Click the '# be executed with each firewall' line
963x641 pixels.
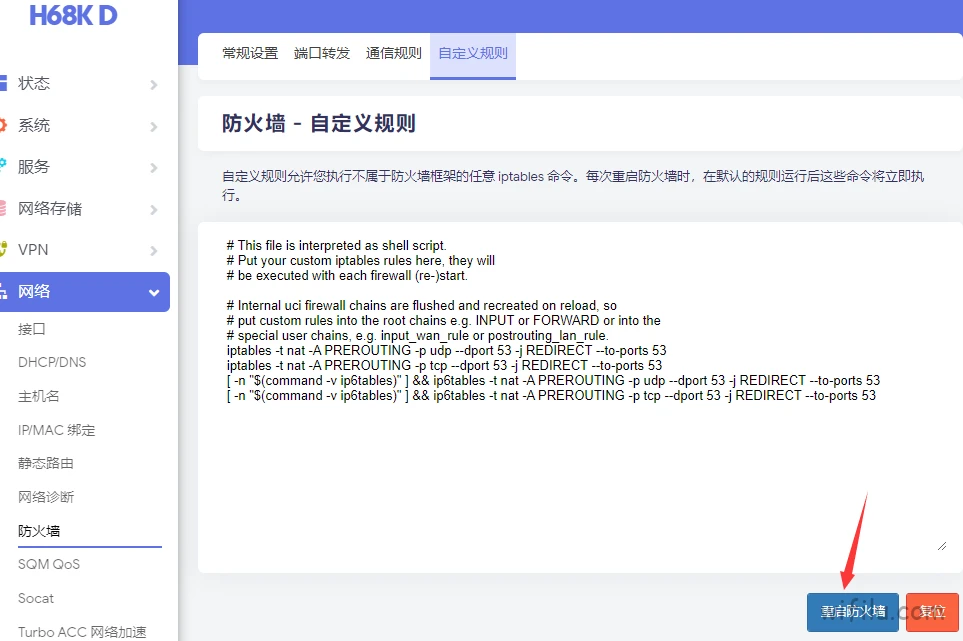click(x=347, y=276)
